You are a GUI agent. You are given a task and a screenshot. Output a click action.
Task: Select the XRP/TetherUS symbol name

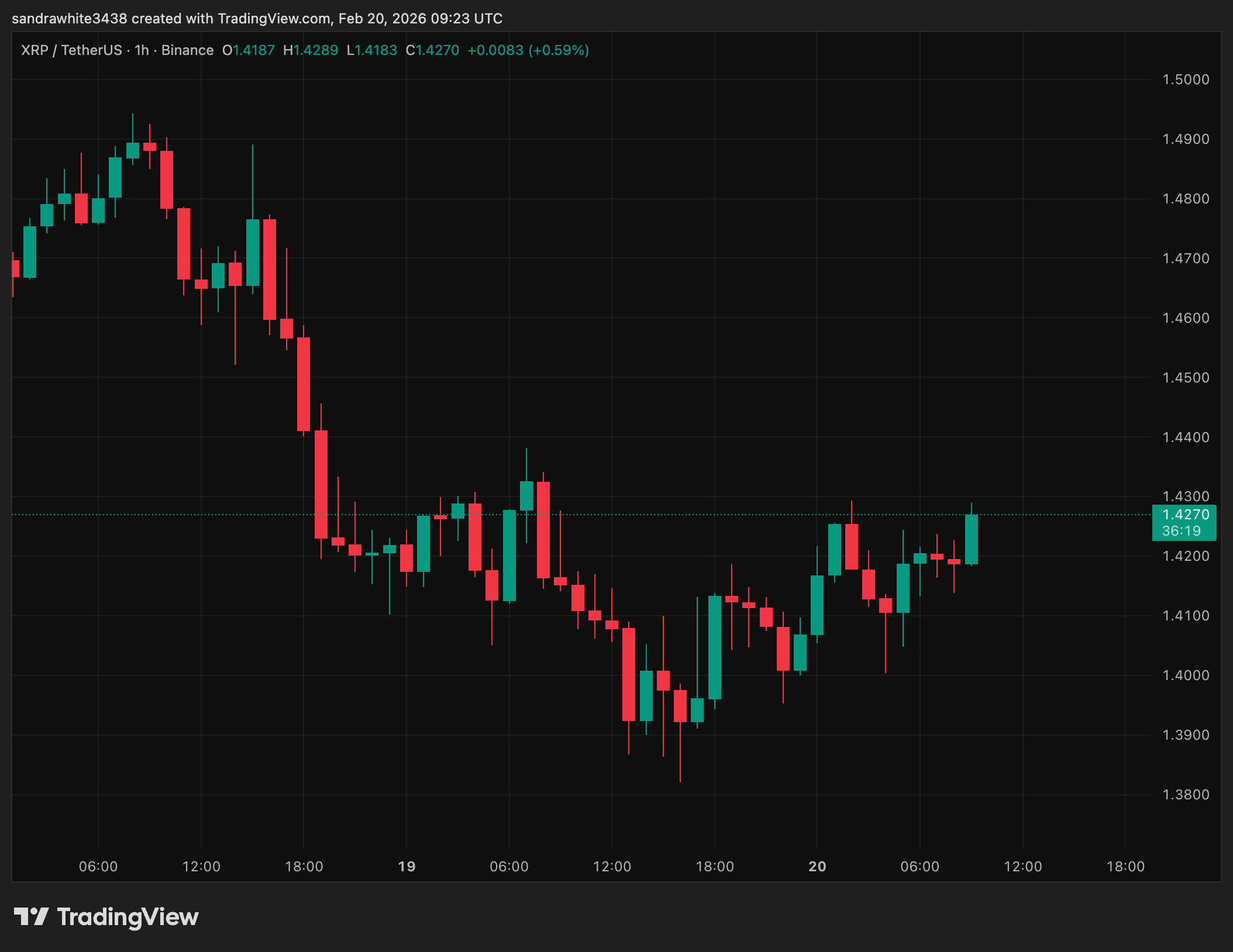70,50
